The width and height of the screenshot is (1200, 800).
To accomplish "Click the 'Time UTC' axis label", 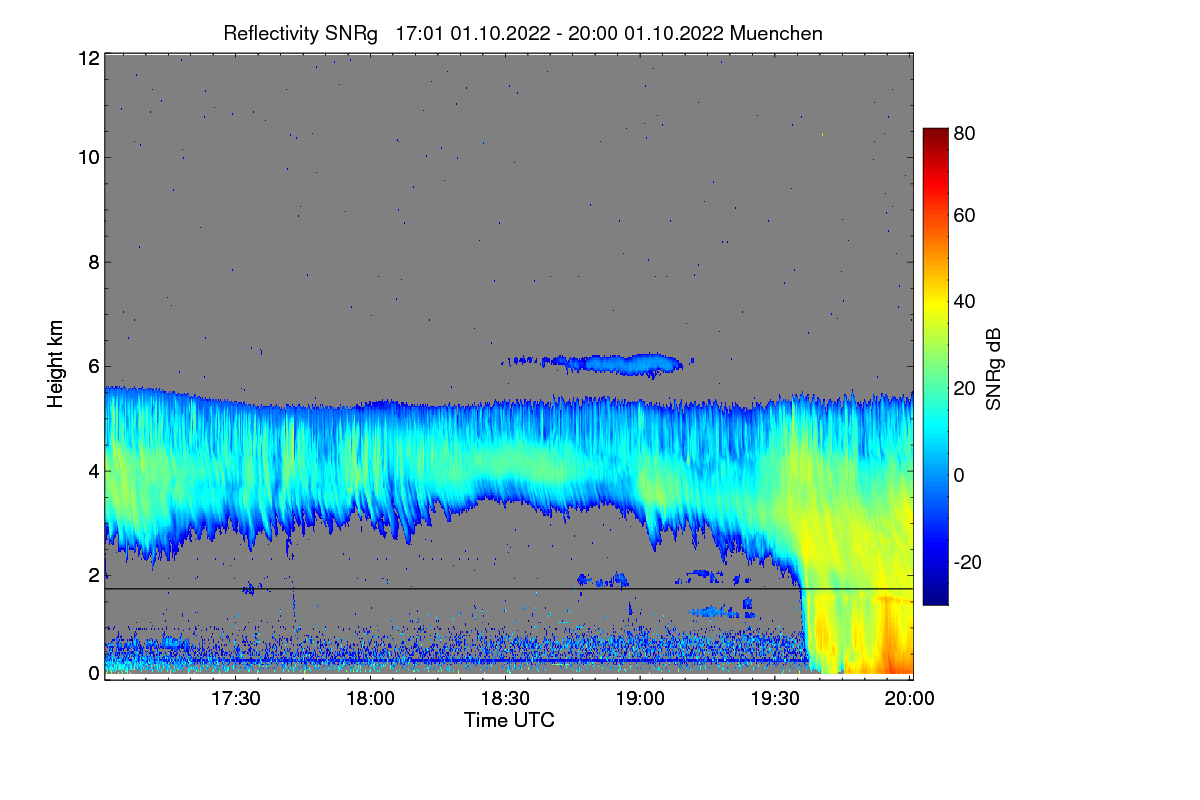I will click(x=509, y=720).
